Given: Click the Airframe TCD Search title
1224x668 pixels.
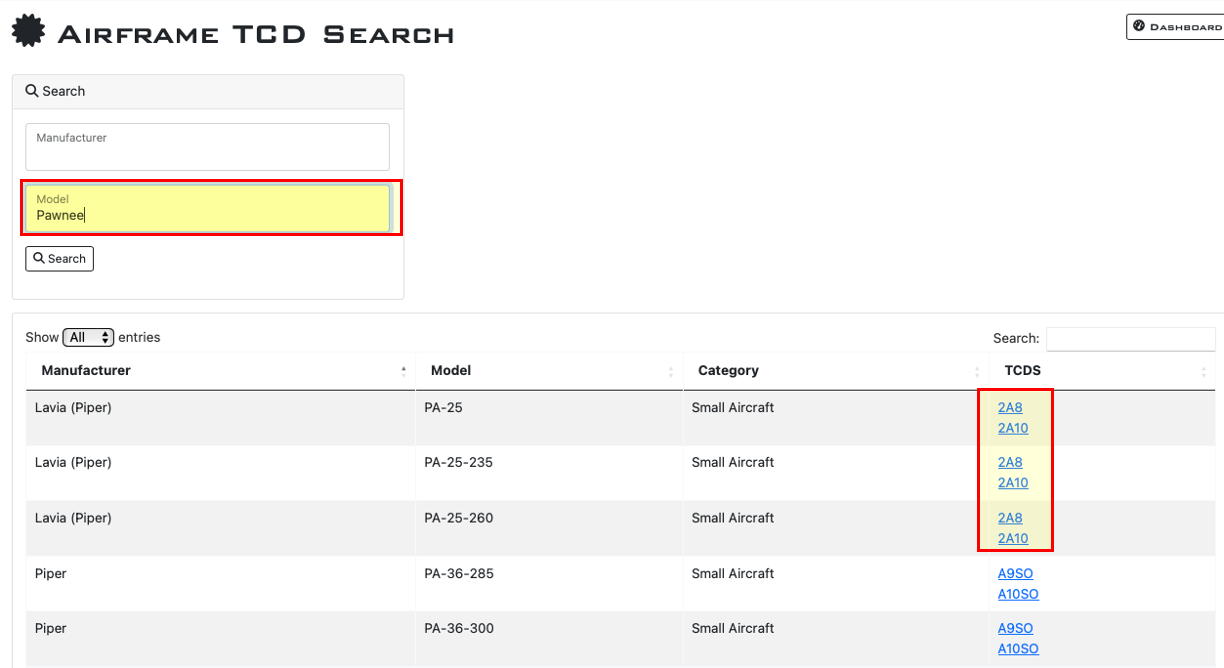Looking at the screenshot, I should [255, 31].
